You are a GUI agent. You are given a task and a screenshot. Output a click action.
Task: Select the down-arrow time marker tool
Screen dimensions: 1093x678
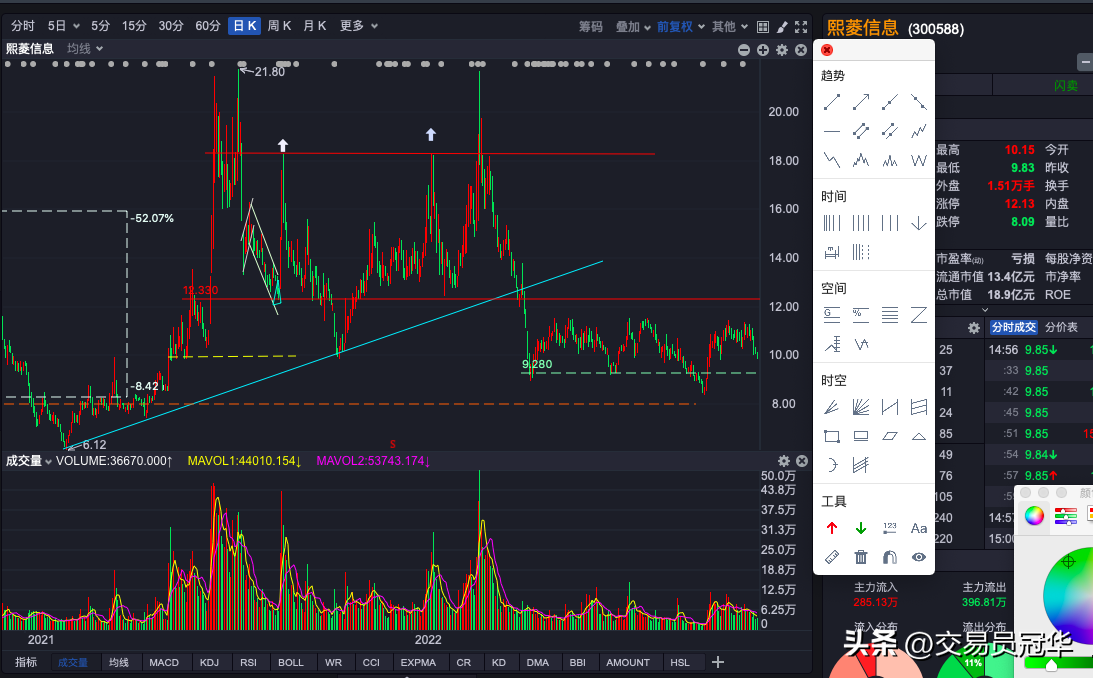[919, 223]
